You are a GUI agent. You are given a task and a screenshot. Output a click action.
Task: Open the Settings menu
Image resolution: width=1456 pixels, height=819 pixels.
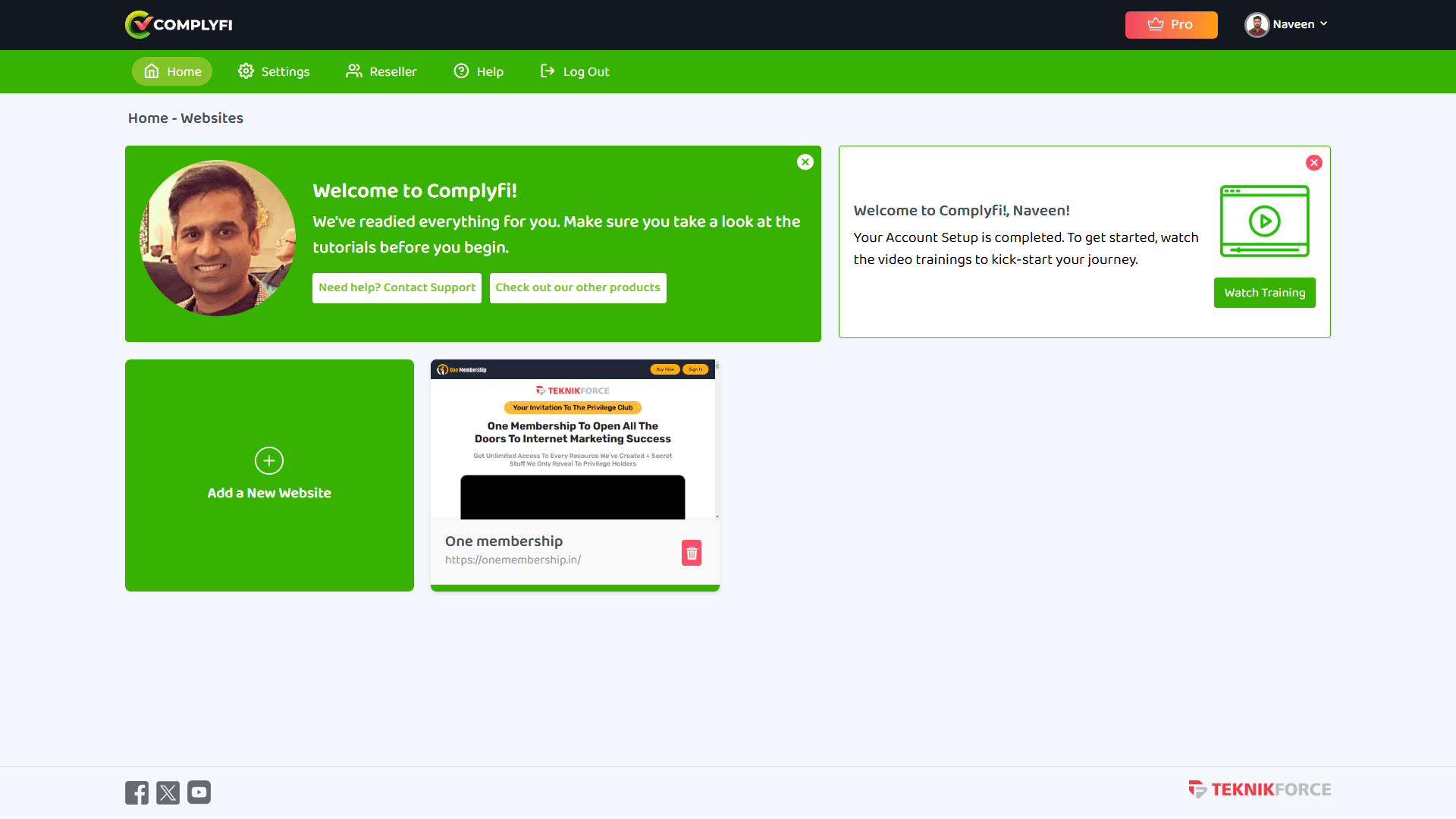point(274,71)
